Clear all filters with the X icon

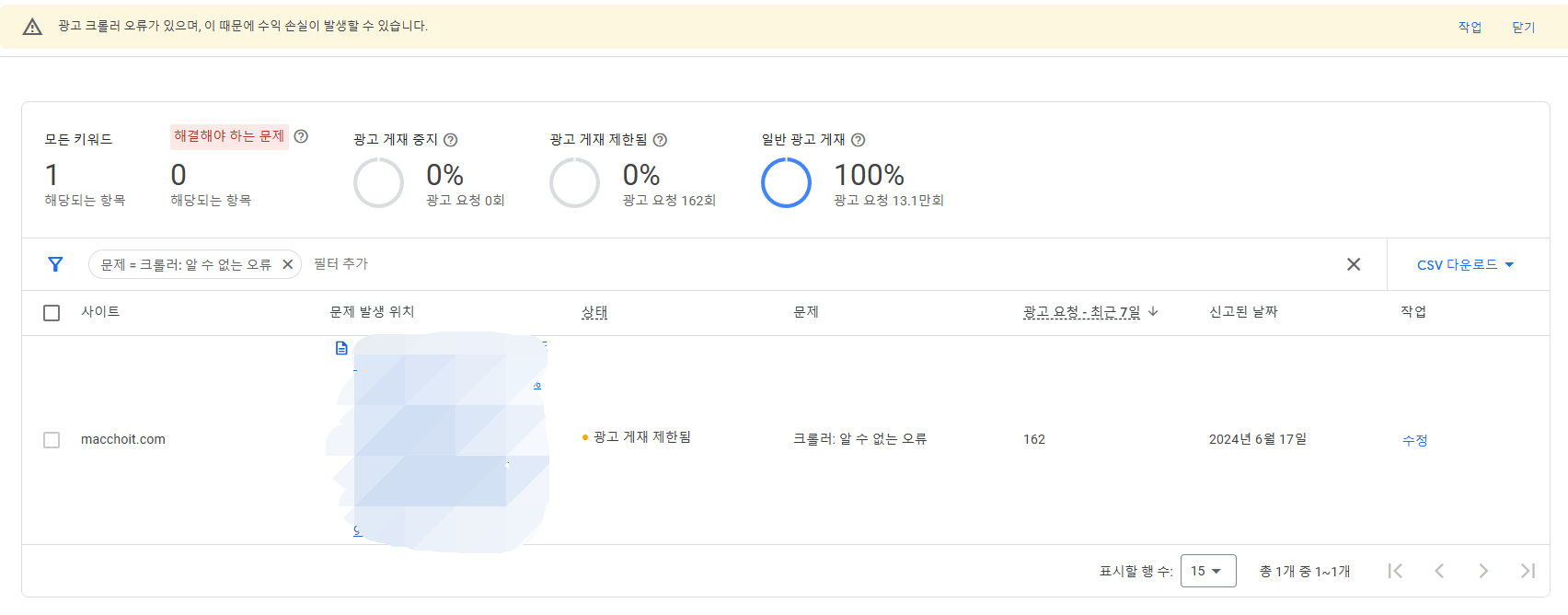1354,264
